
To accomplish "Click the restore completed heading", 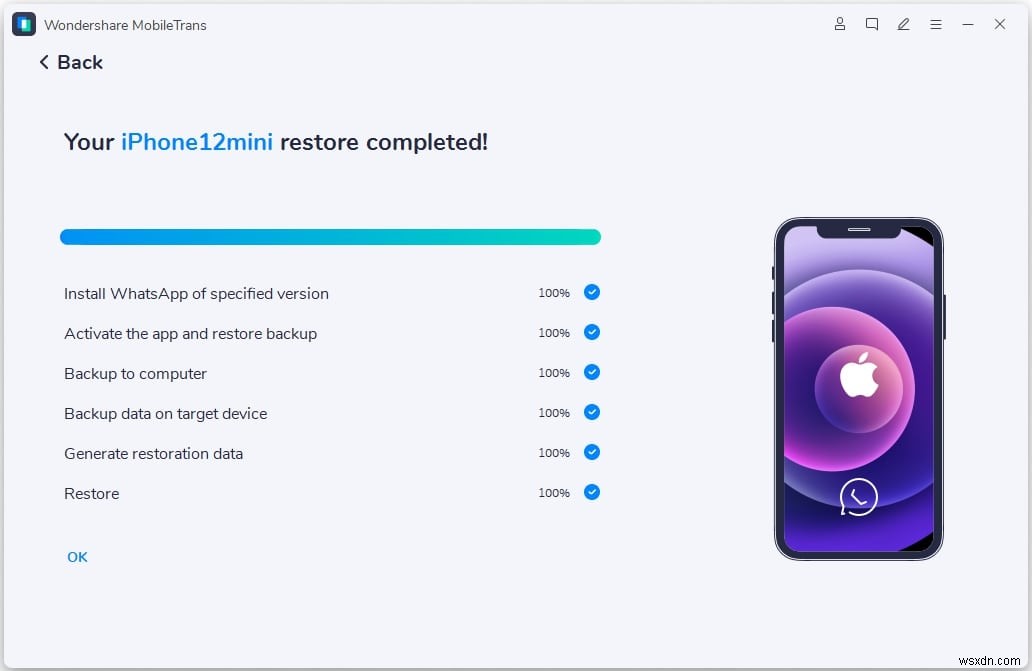I will click(275, 142).
